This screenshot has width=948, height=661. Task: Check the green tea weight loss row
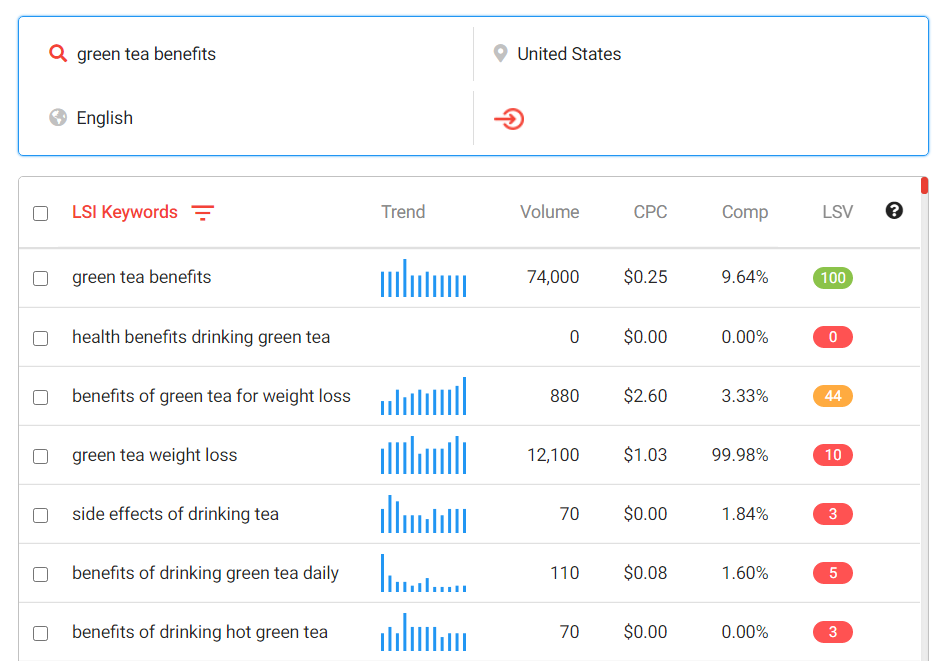click(40, 456)
